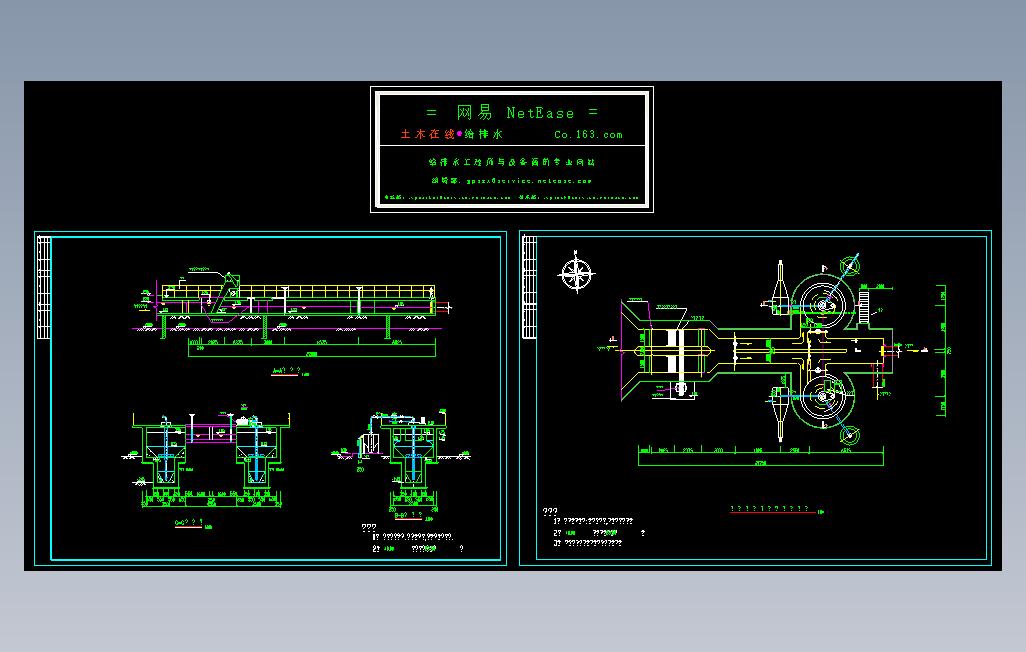Click the revision table strip on left sheet
This screenshot has height=652, width=1026.
click(x=44, y=287)
